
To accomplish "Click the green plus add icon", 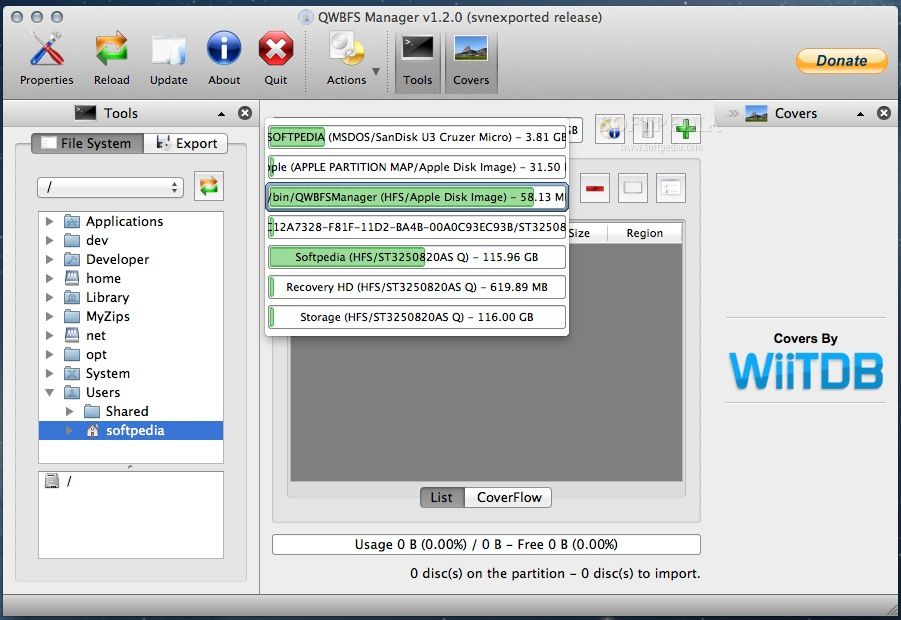I will coord(686,128).
